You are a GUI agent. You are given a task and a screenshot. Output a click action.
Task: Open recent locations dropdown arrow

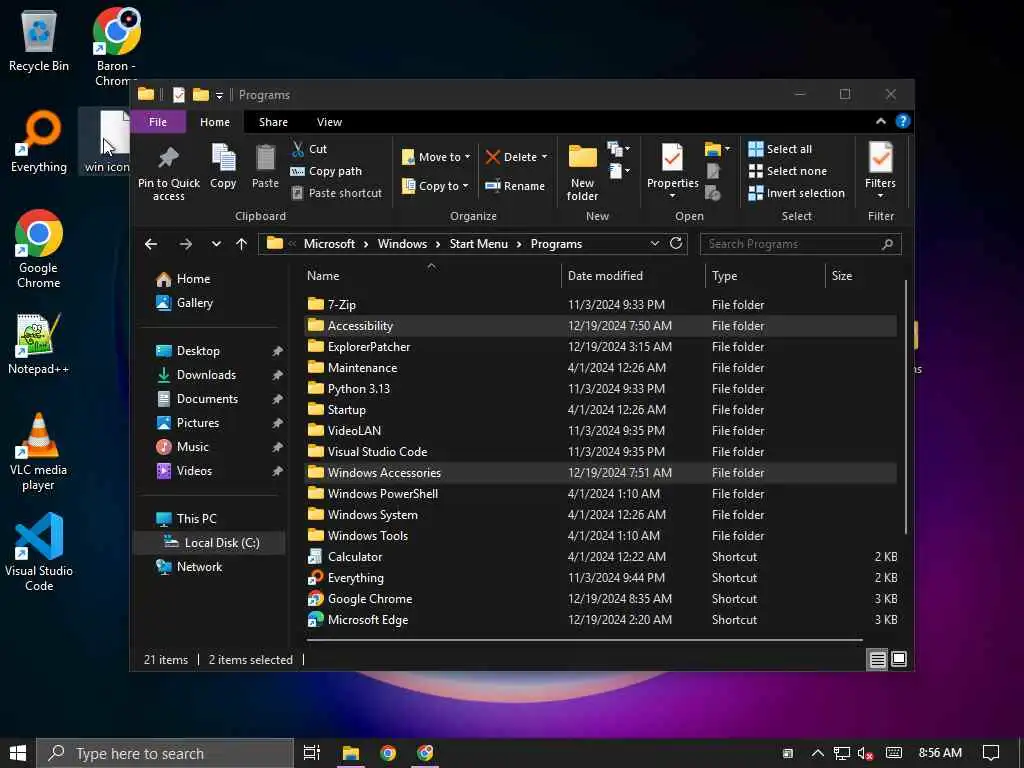[x=216, y=244]
